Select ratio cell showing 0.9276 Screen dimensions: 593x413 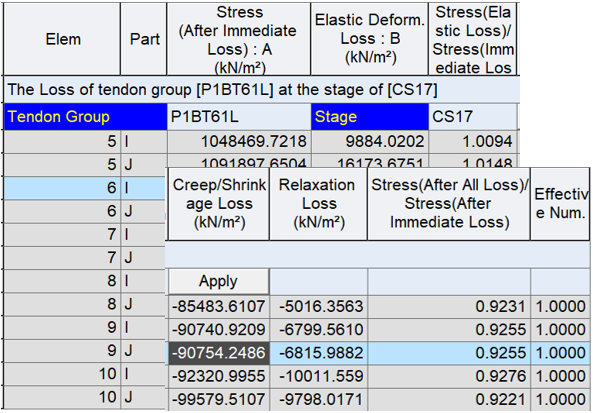[x=449, y=376]
